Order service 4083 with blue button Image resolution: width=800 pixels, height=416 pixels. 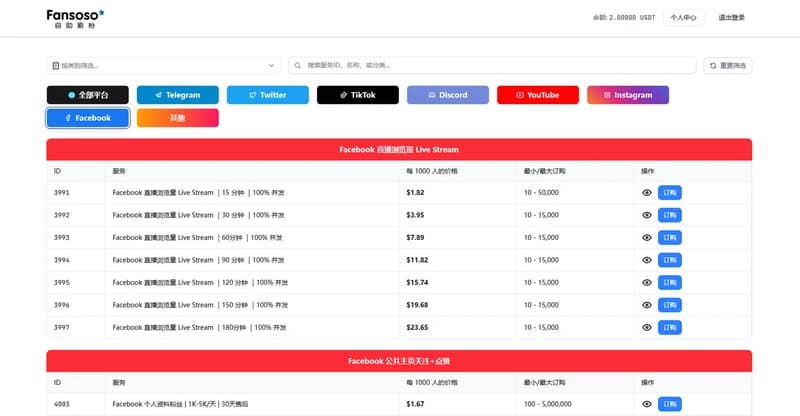pos(669,404)
